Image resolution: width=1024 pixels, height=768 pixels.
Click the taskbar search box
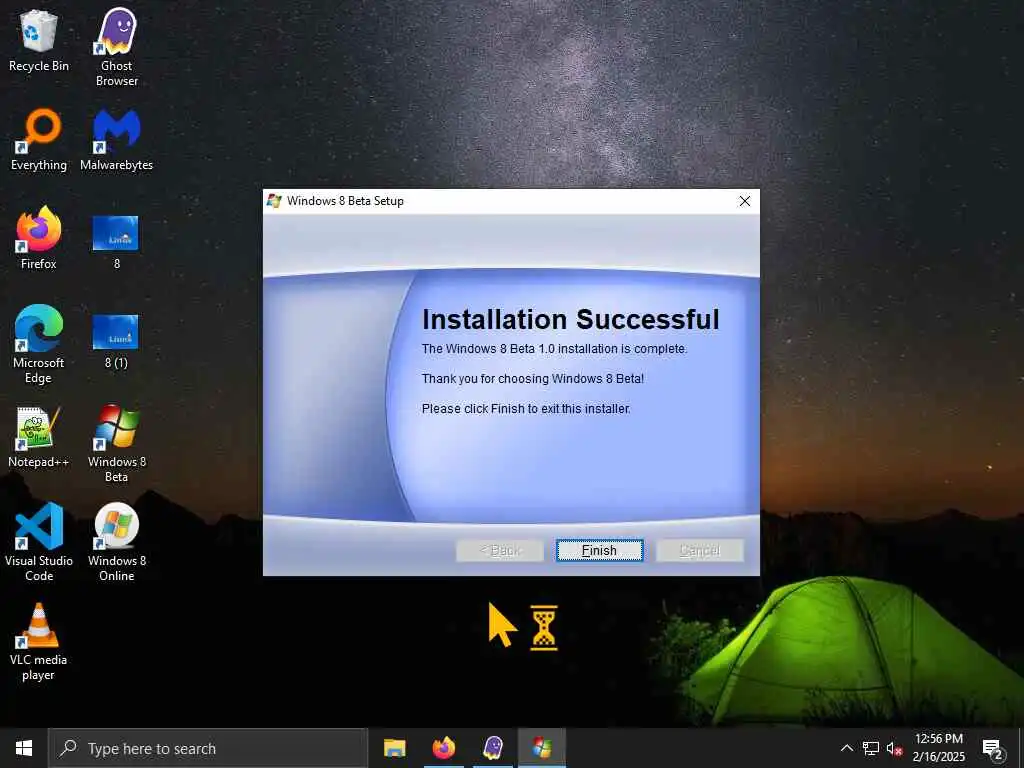(x=208, y=748)
